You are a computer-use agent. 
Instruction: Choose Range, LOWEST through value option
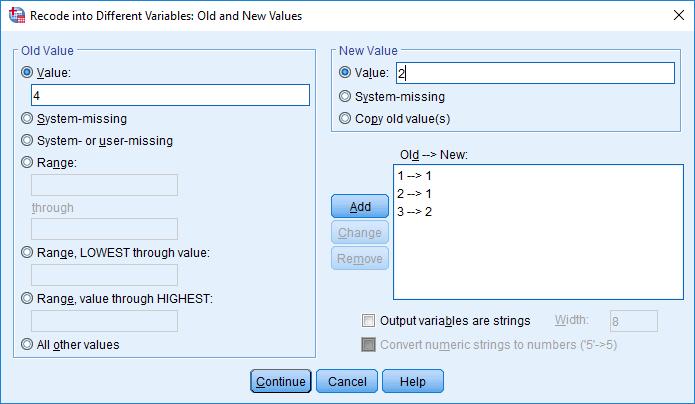pos(27,252)
